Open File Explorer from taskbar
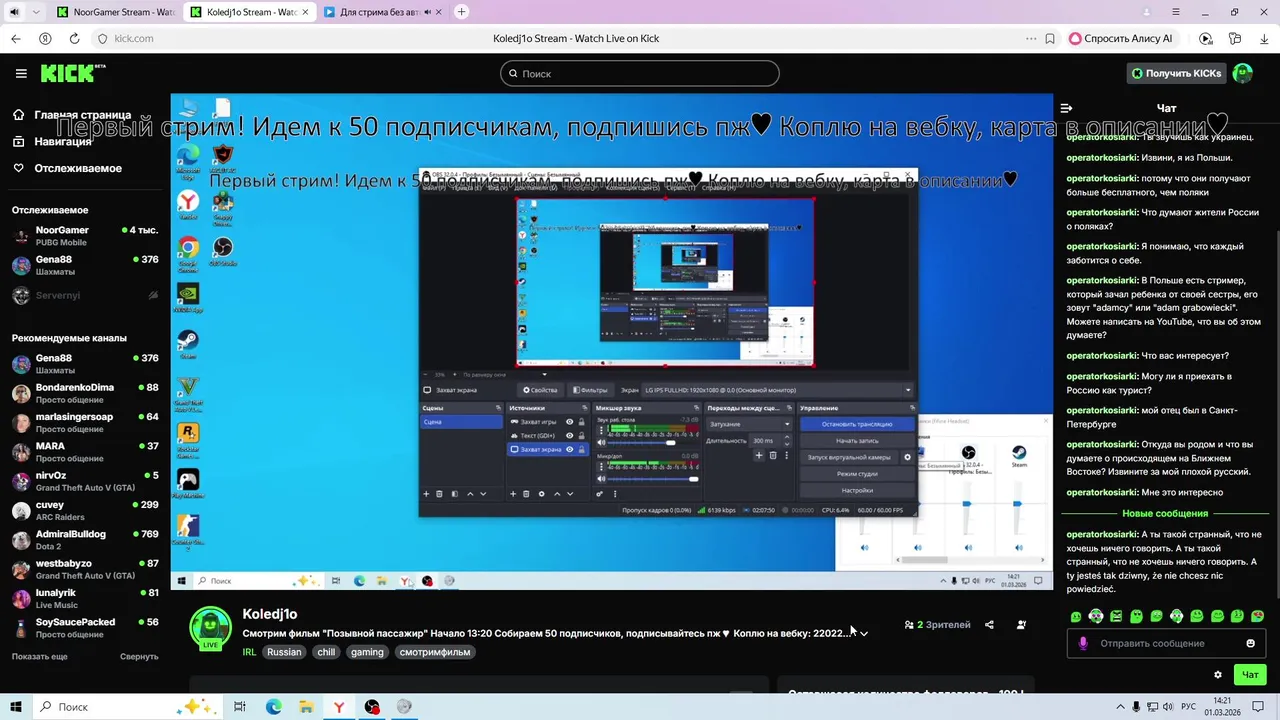 tap(306, 706)
